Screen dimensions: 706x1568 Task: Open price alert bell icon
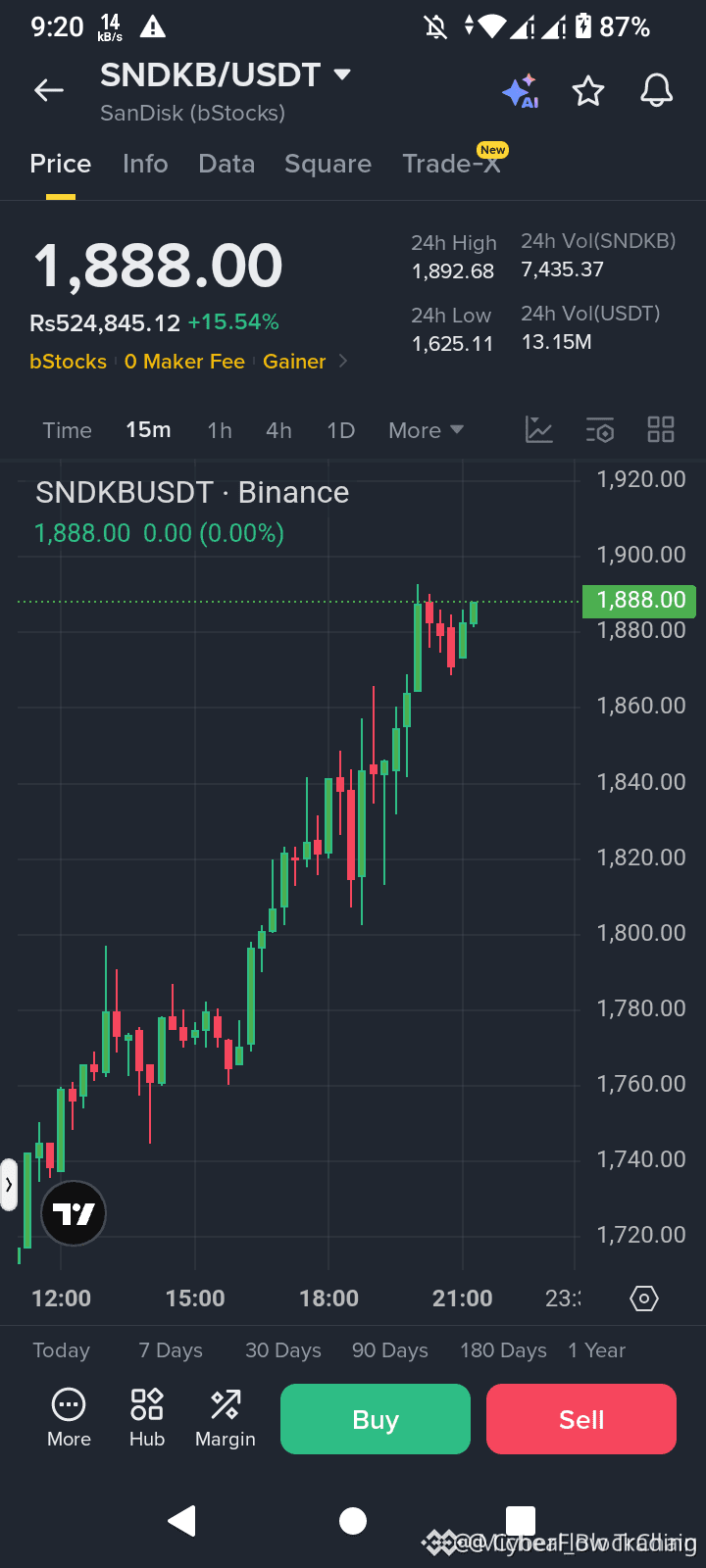657,91
